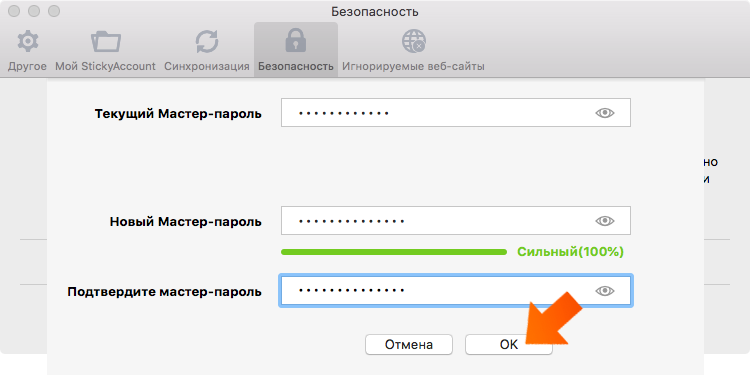Click the Текущий Мастер-пароль label text
750x375 pixels.
[x=178, y=114]
